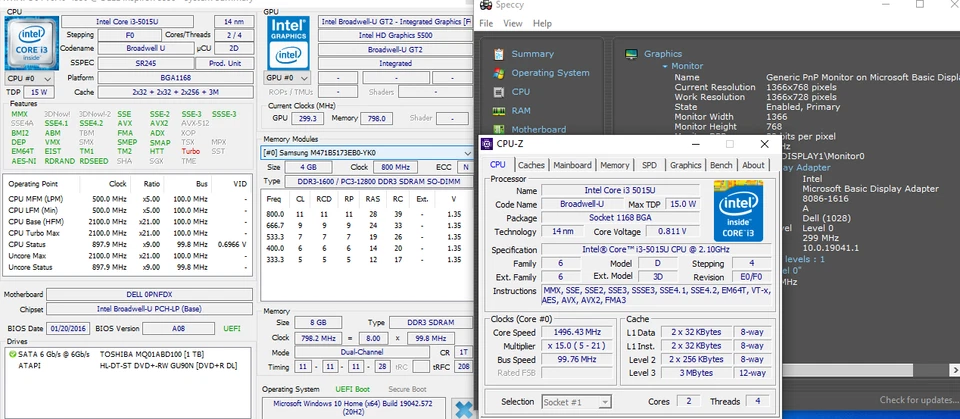Click the Turbo feature flag in HWiNFO
Screen dimensions: 960x419
coord(190,151)
